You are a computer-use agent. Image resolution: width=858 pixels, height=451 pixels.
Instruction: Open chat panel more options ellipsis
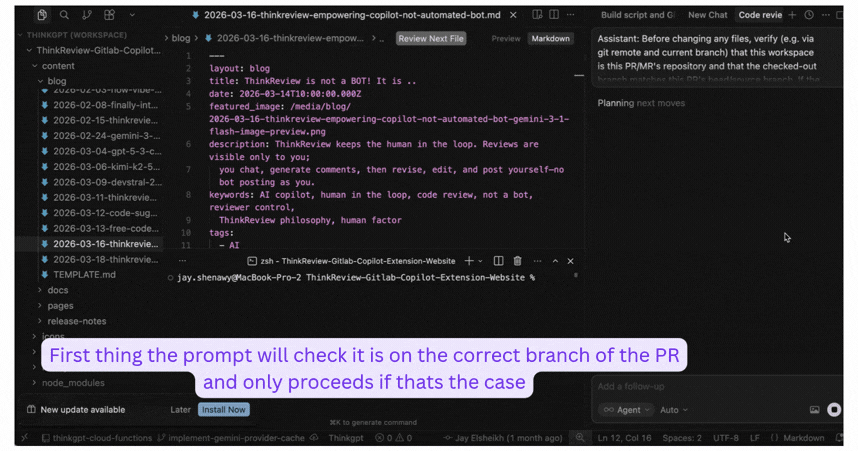coord(826,15)
